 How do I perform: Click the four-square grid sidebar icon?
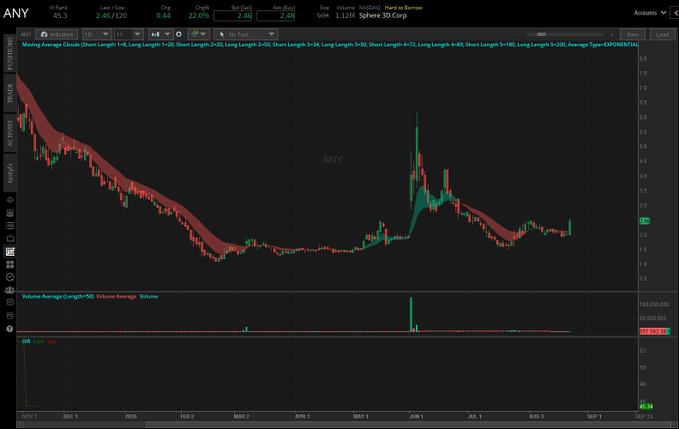point(10,264)
